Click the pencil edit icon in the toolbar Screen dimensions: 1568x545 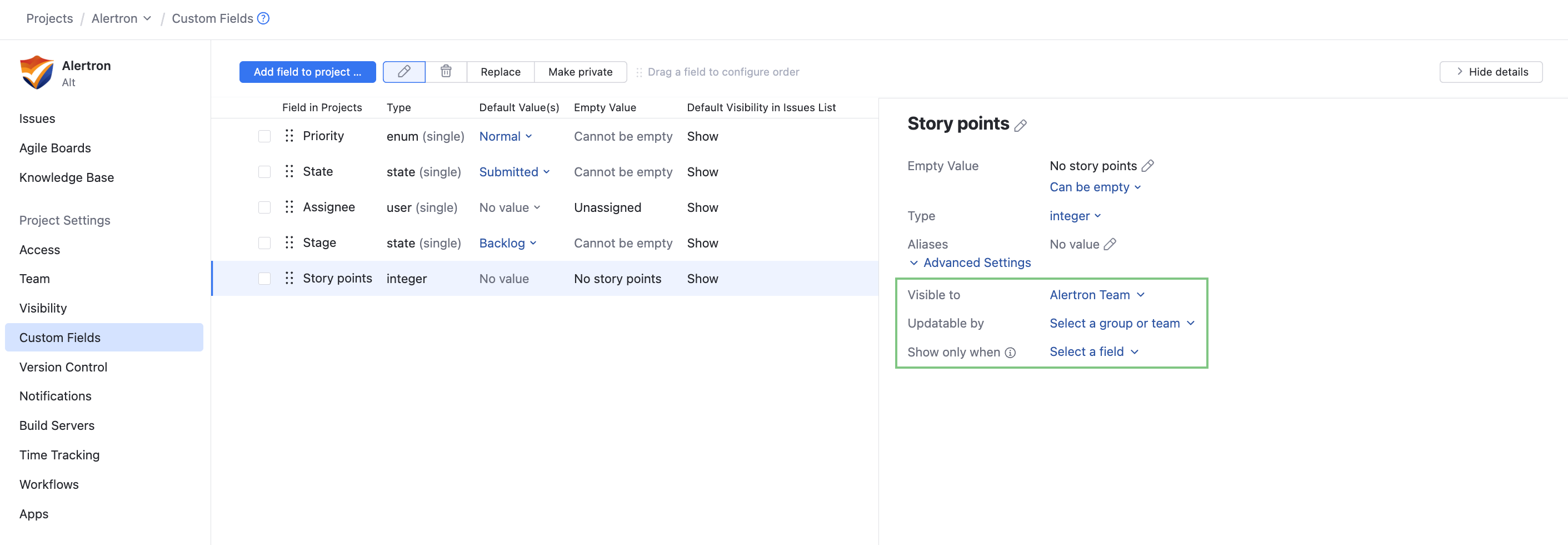(x=403, y=72)
